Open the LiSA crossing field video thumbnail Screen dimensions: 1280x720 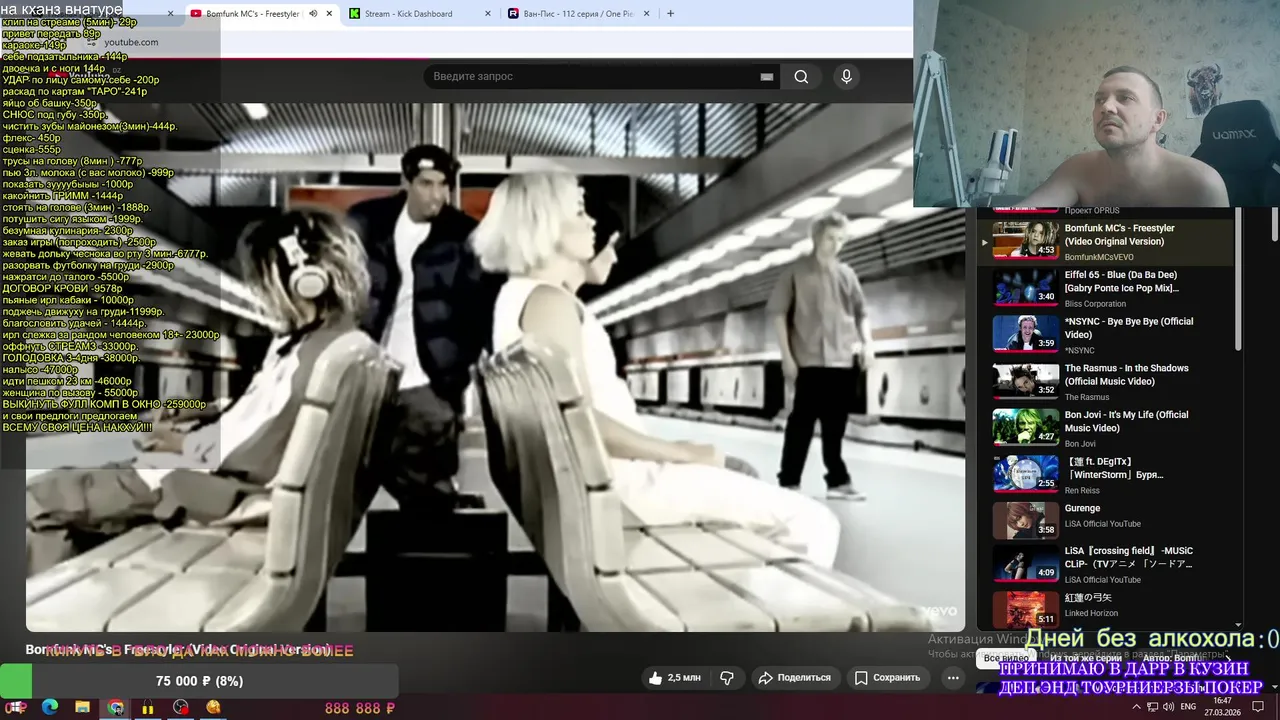[1025, 563]
